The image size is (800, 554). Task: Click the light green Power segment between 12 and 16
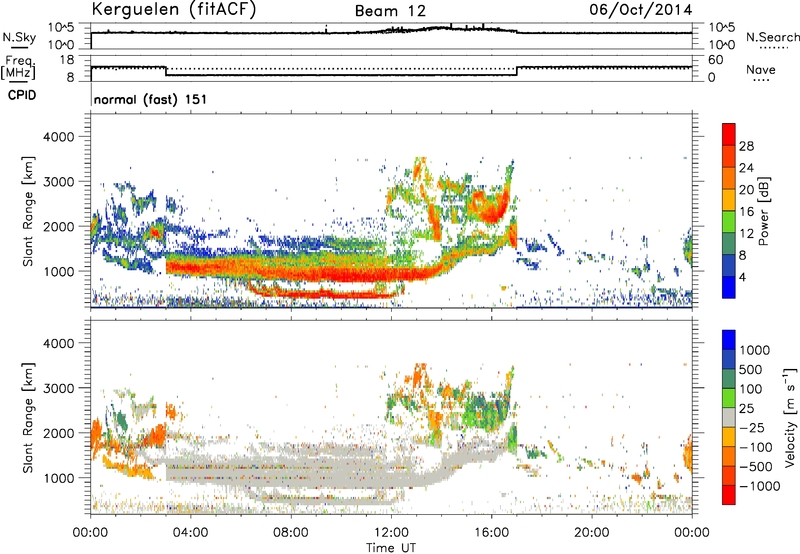click(729, 221)
